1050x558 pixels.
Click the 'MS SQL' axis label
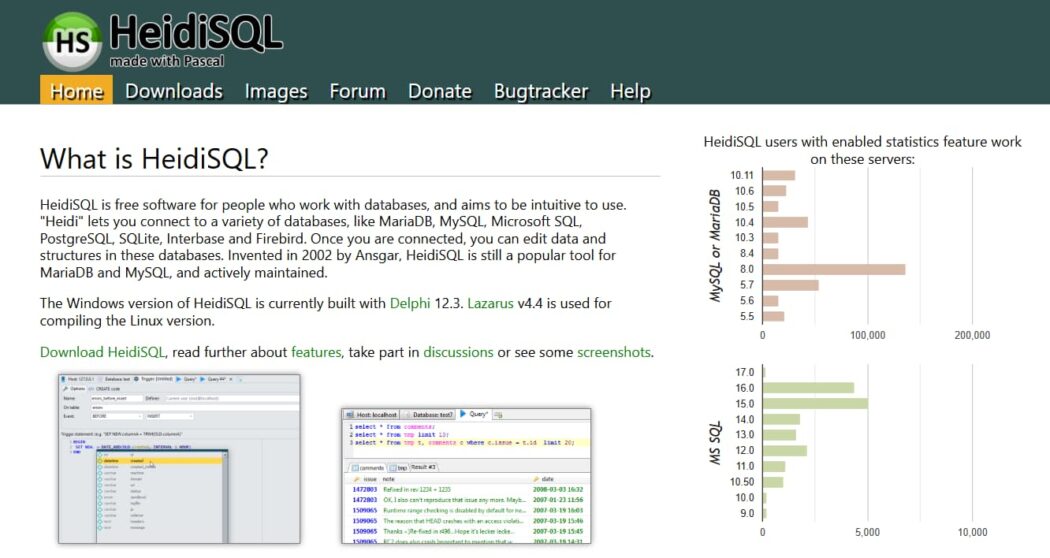coord(716,443)
